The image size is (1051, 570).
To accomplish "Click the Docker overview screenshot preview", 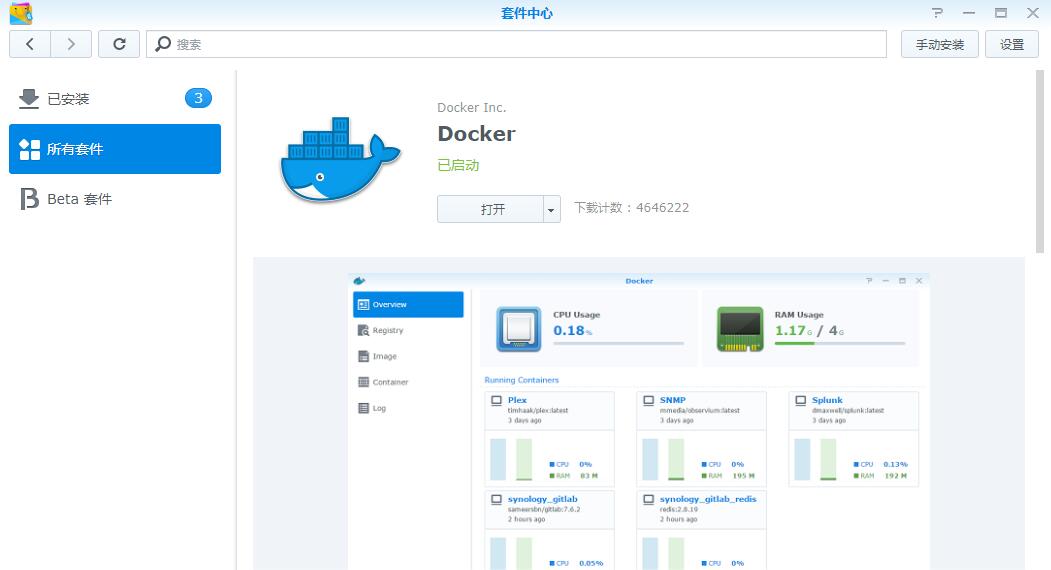I will point(638,420).
